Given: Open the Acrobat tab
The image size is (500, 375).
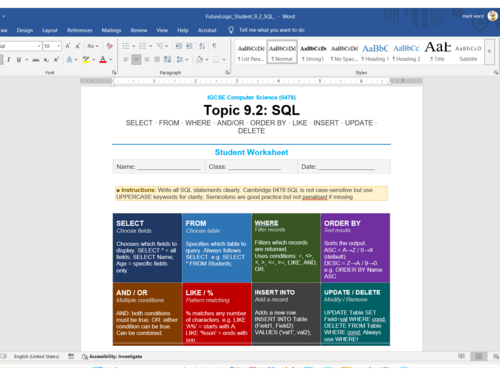Looking at the screenshot, I should (x=207, y=30).
